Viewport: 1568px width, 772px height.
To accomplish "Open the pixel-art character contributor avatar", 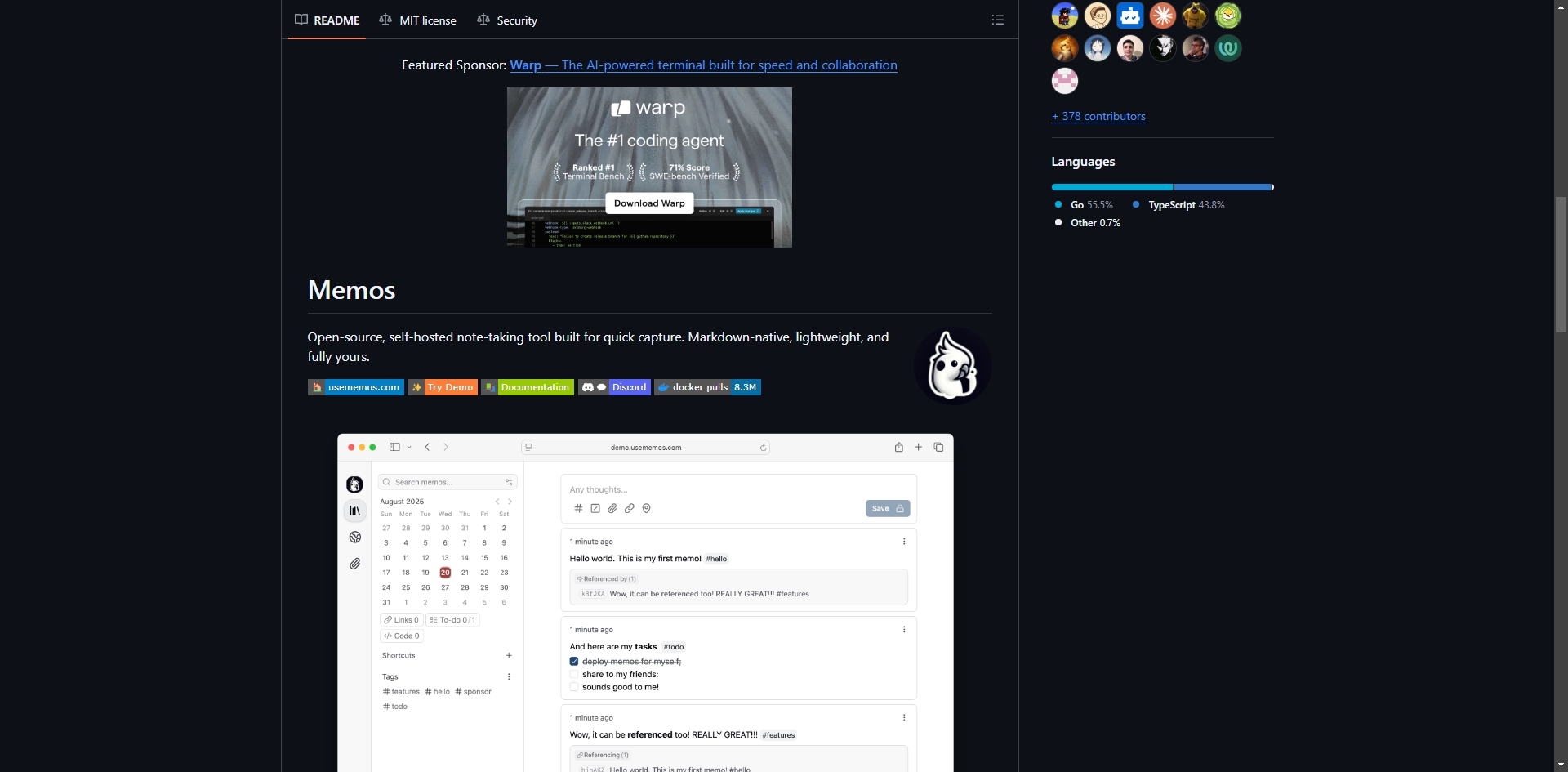I will [1065, 16].
